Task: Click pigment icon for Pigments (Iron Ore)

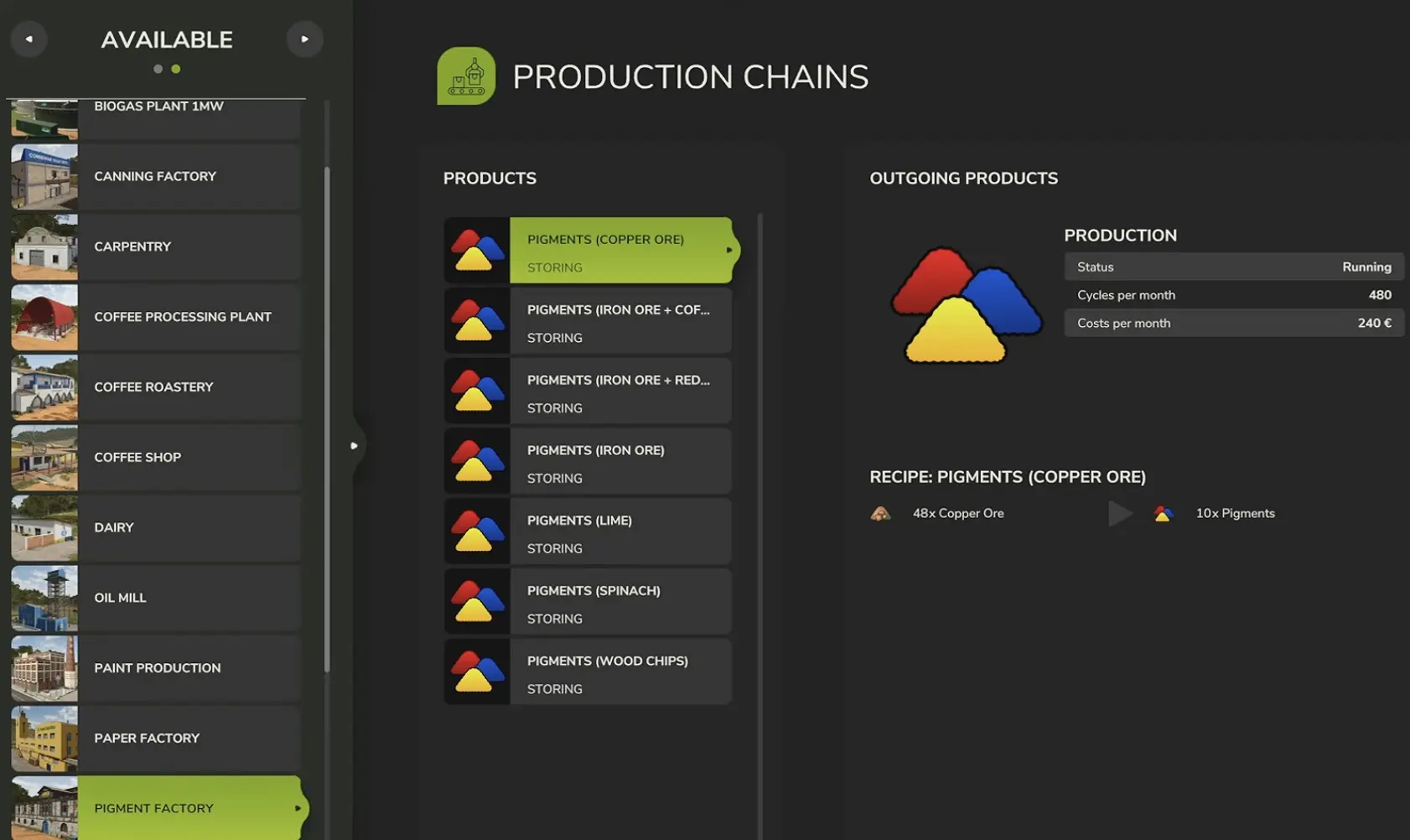Action: click(477, 461)
